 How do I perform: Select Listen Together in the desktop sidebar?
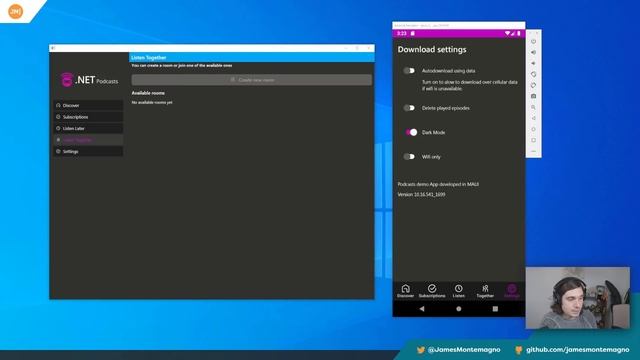click(x=88, y=140)
